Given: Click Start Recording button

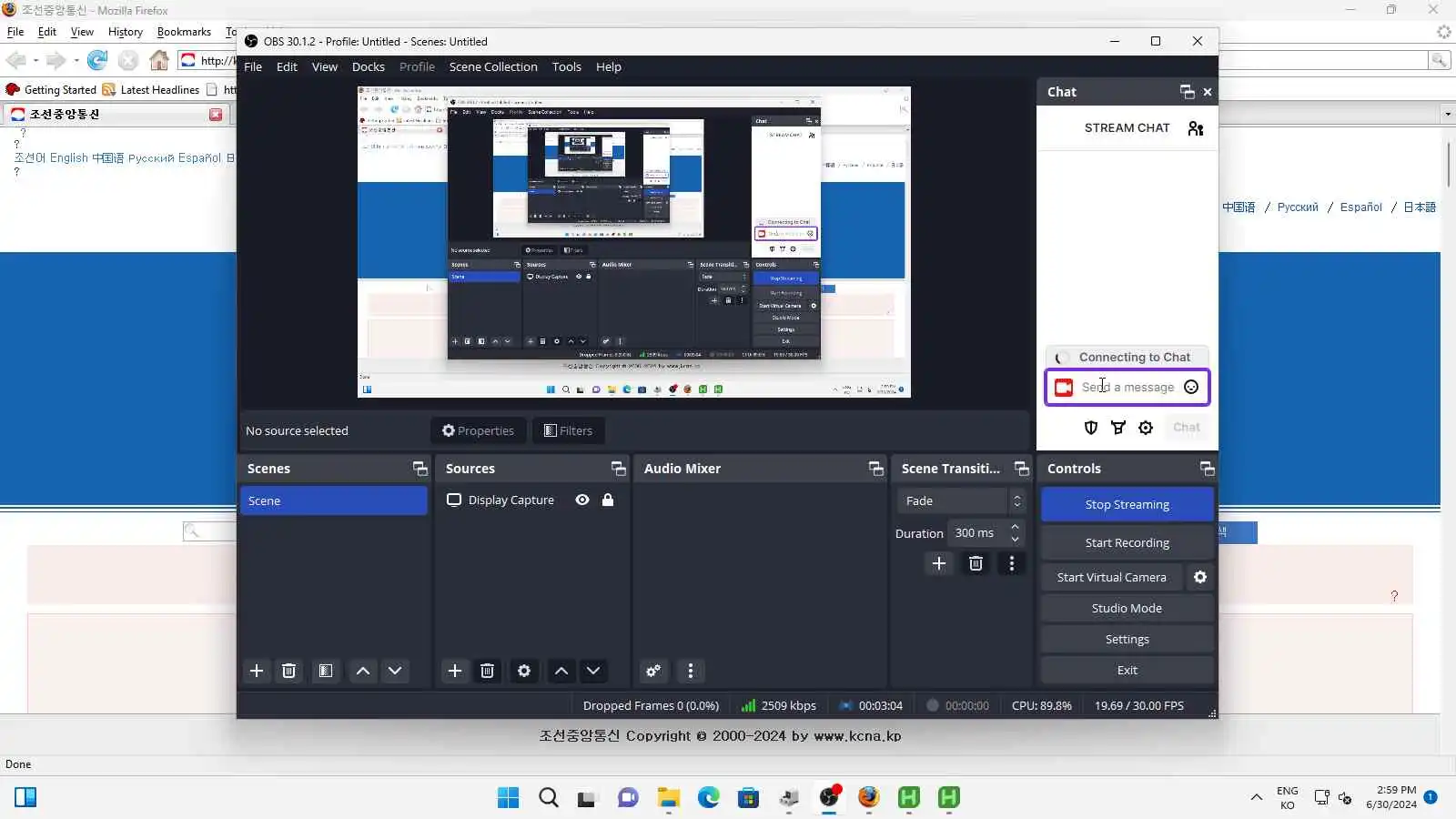Looking at the screenshot, I should pyautogui.click(x=1127, y=542).
